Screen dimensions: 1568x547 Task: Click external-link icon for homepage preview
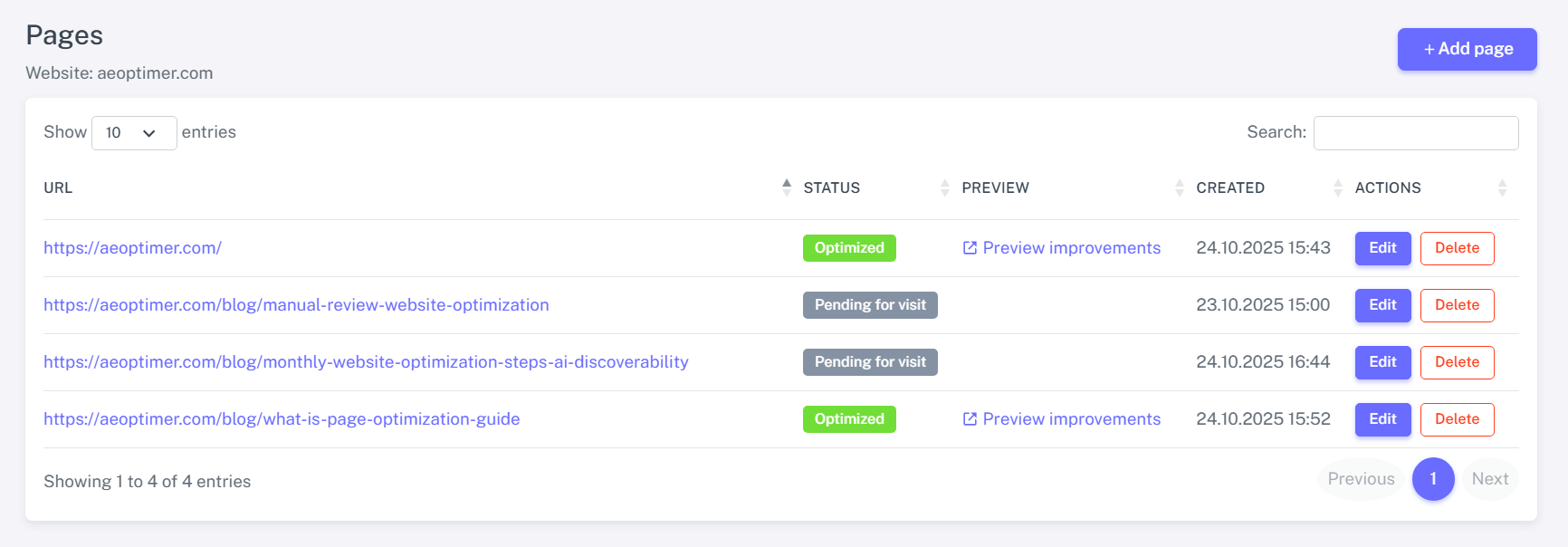pos(970,248)
